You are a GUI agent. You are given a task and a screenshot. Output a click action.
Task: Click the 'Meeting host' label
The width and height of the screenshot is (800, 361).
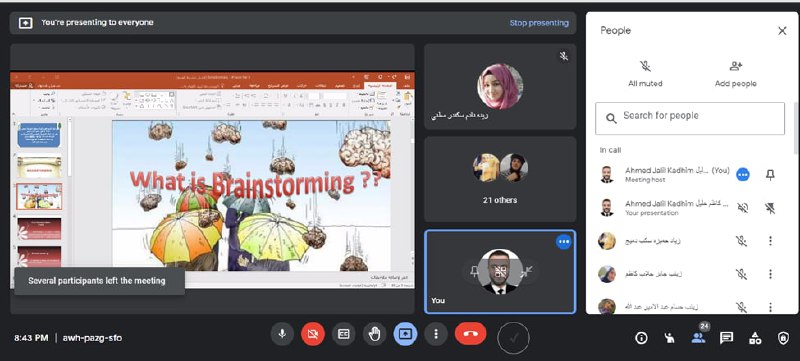pos(645,180)
